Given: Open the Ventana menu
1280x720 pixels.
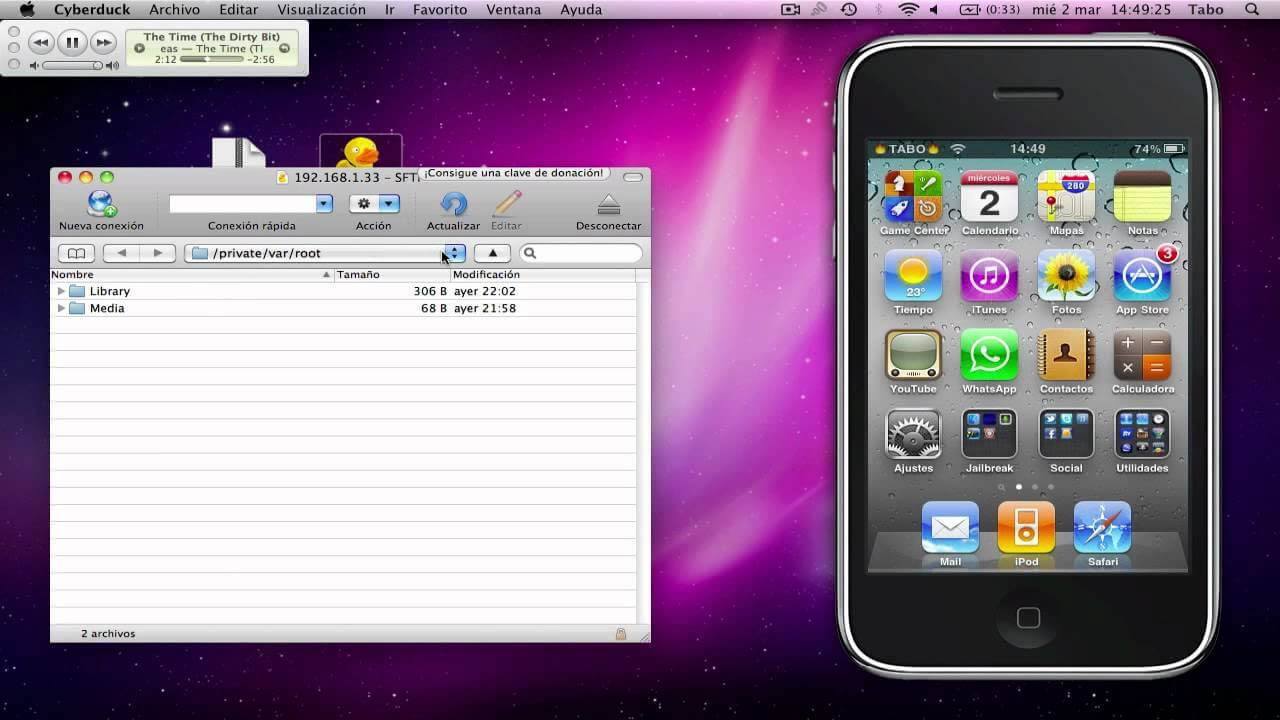Looking at the screenshot, I should coord(514,9).
